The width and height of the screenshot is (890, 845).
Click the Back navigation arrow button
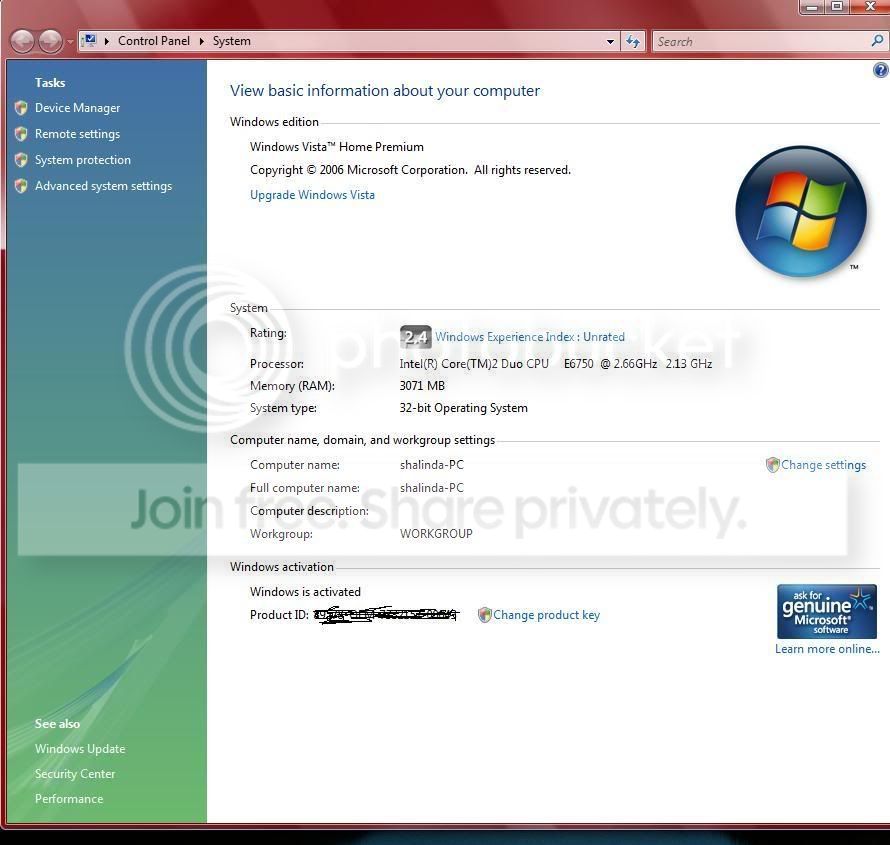[23, 41]
